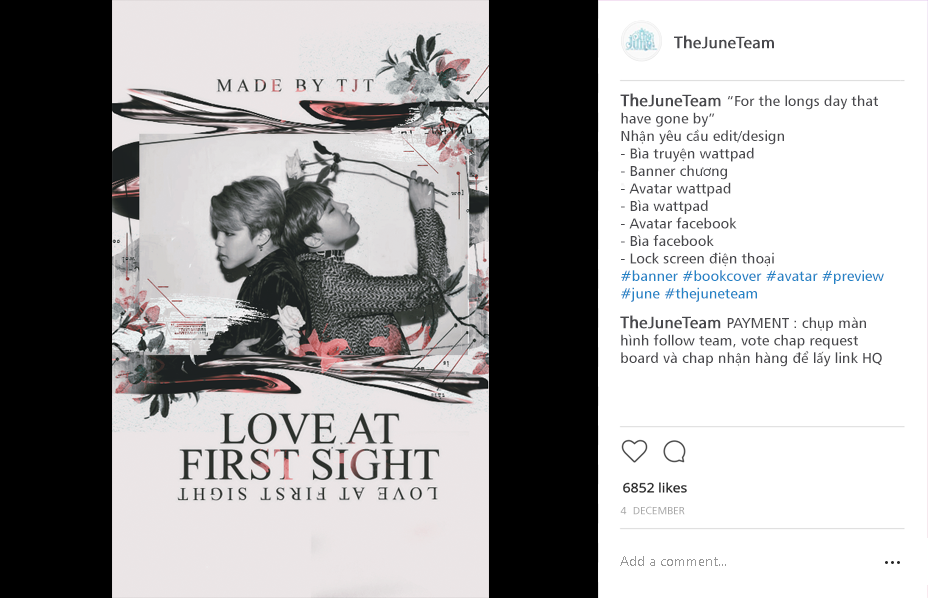Open TheJuneTeam profile avatar

point(641,41)
